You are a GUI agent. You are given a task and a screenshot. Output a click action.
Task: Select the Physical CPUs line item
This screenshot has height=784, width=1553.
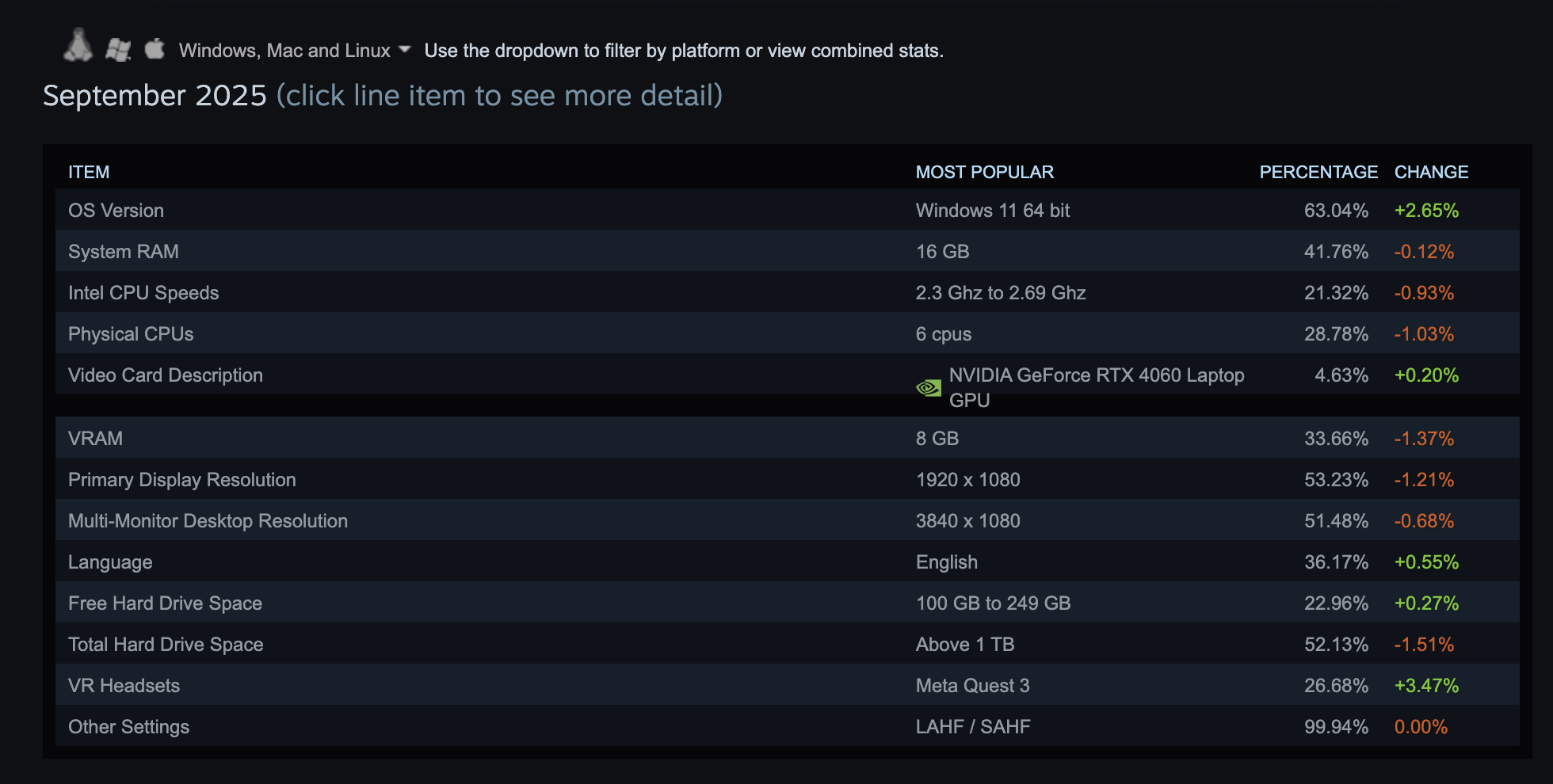pyautogui.click(x=131, y=334)
